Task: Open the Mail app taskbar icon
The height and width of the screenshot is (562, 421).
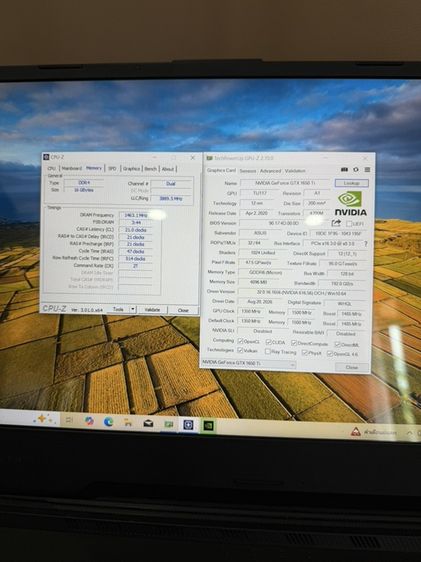Action: tap(148, 424)
